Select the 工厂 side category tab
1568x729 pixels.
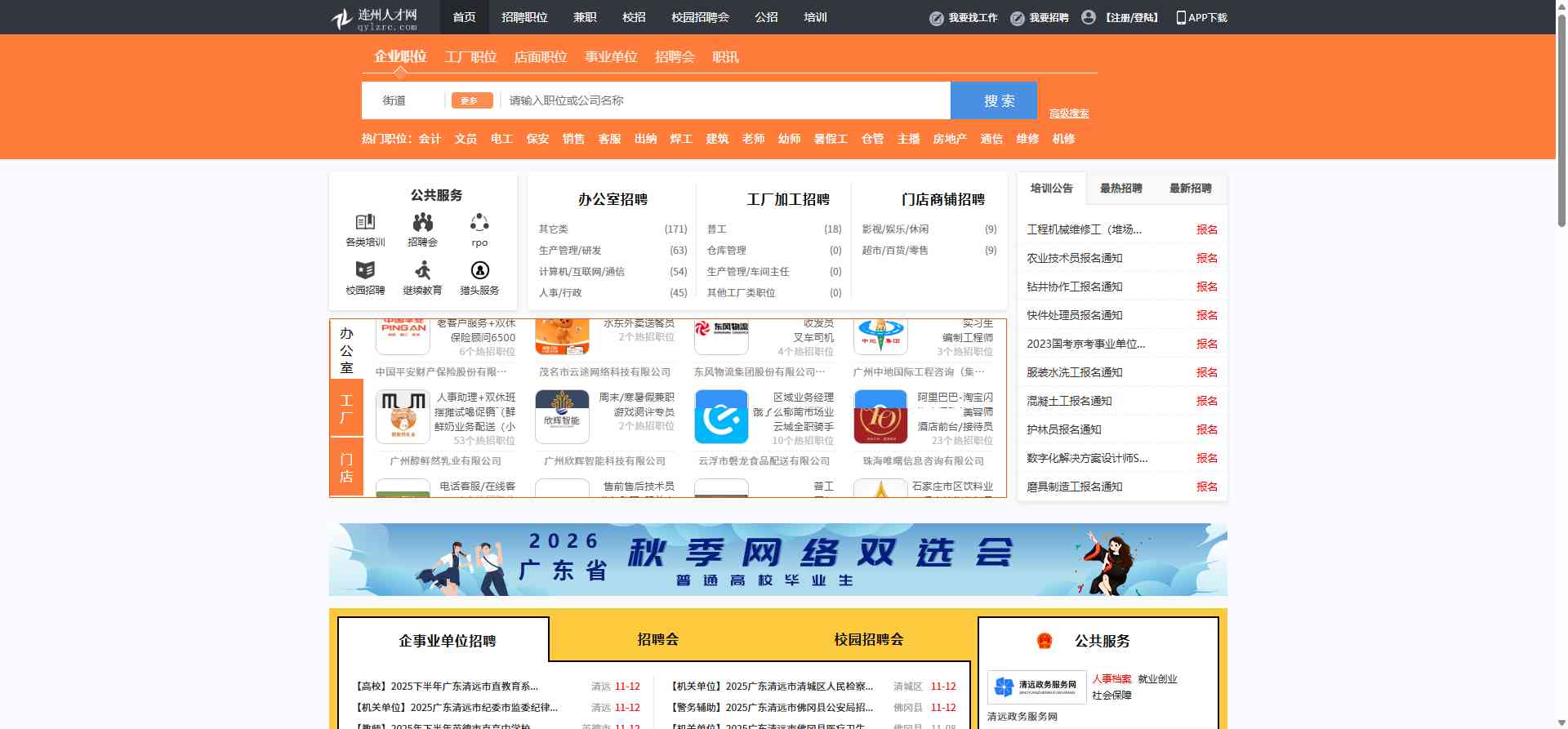(x=346, y=408)
